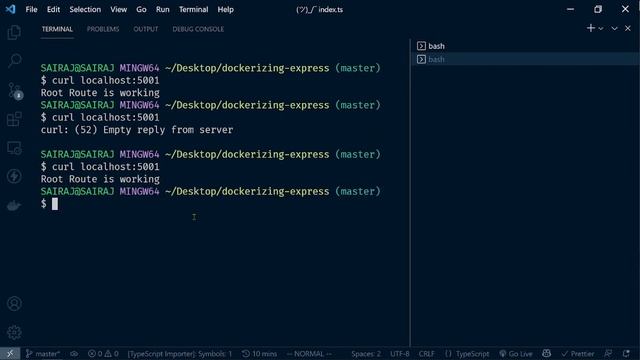The height and width of the screenshot is (360, 640).
Task: Open the Extensions view
Action: point(14,119)
